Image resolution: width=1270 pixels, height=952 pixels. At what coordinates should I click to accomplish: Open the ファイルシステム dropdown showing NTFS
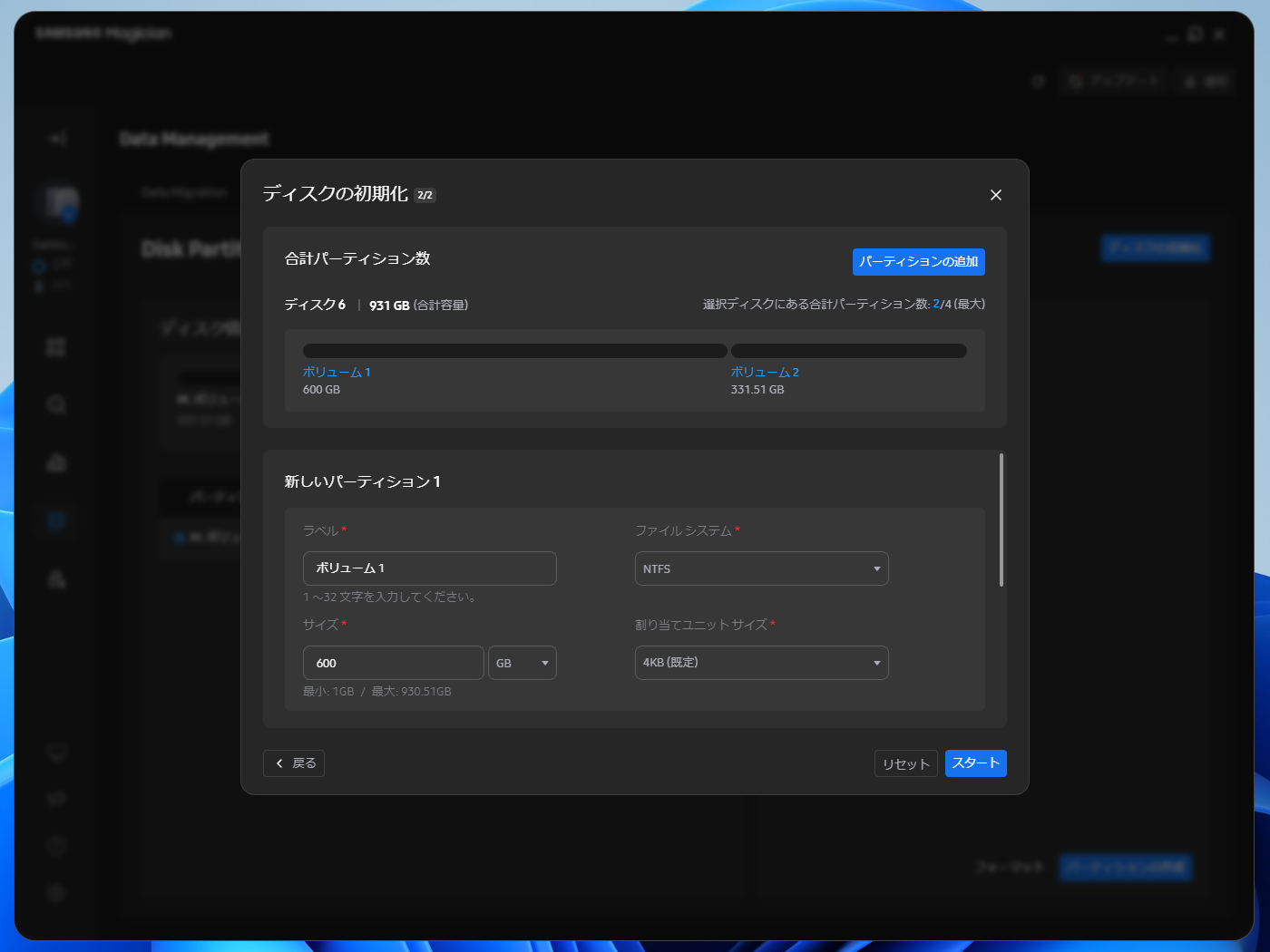[762, 568]
